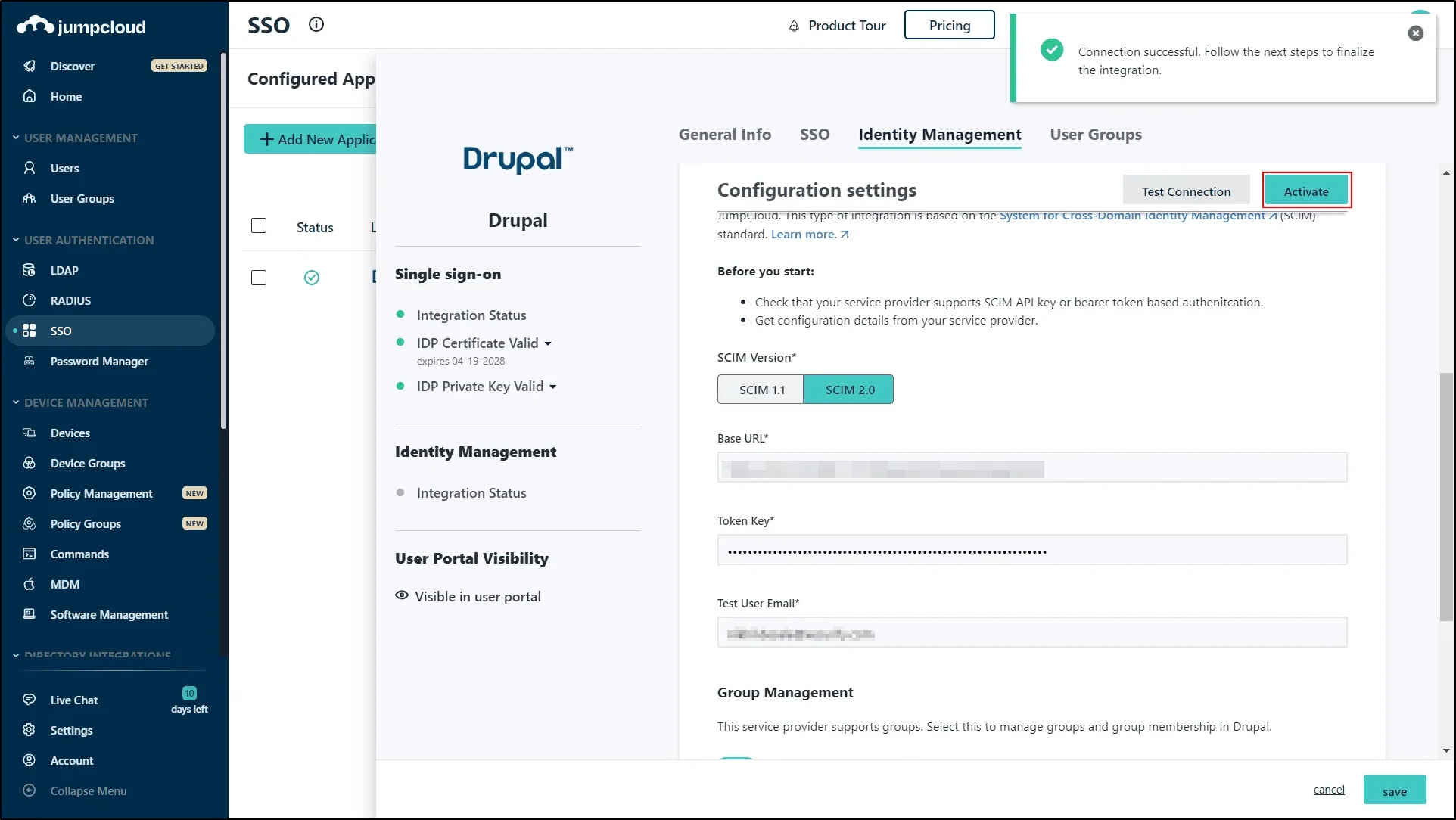
Task: Click the Token Key input field
Action: click(x=1032, y=550)
